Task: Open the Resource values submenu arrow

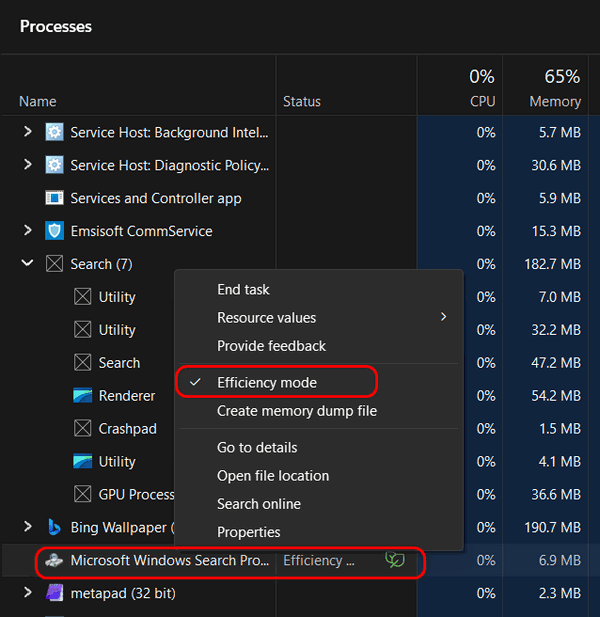Action: click(443, 317)
